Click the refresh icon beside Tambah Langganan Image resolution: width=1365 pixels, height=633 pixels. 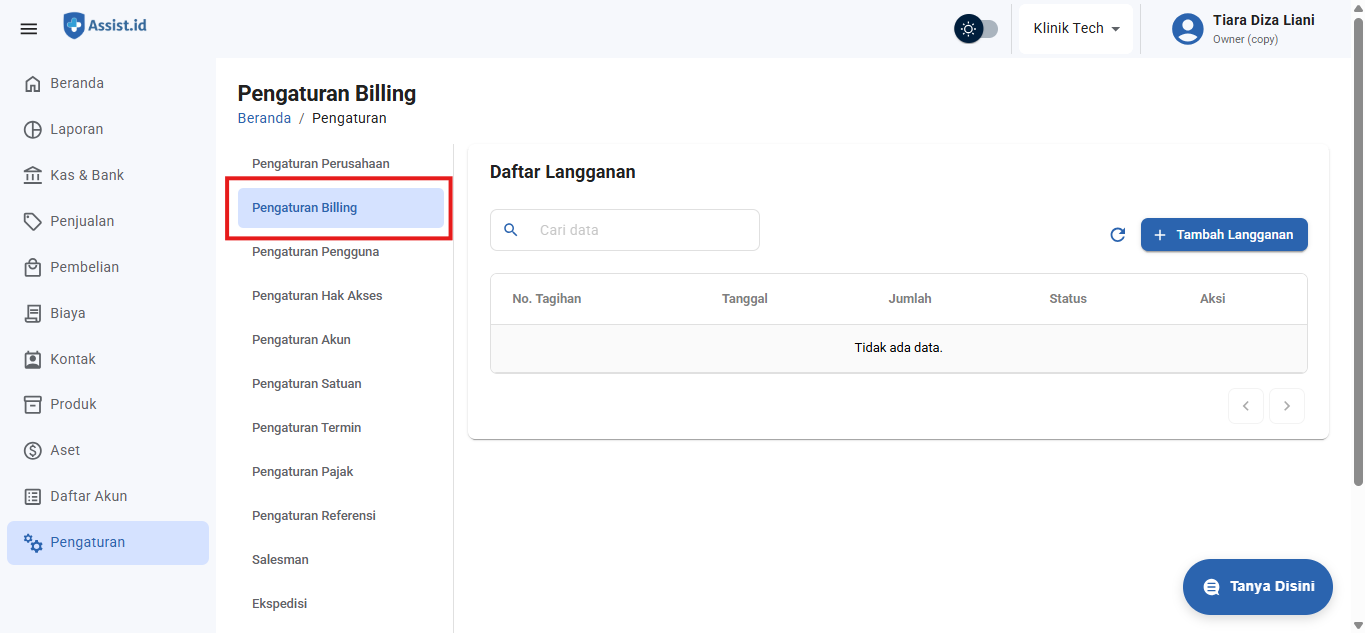click(1118, 235)
